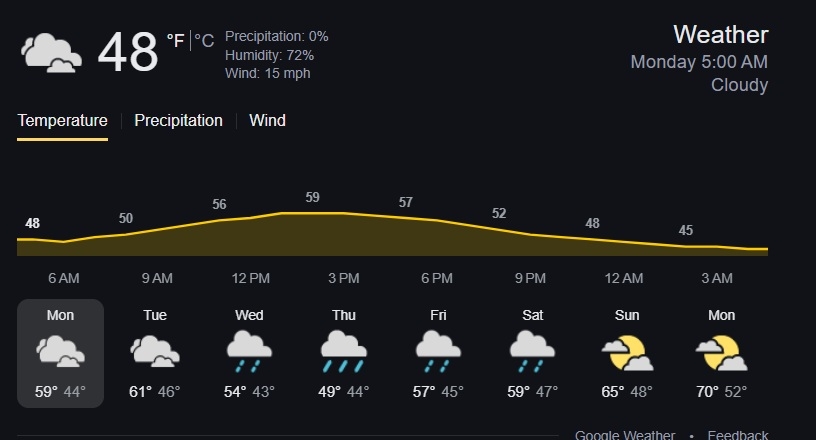The height and width of the screenshot is (440, 816).
Task: Click Friday's rain cloud icon
Action: [438, 351]
